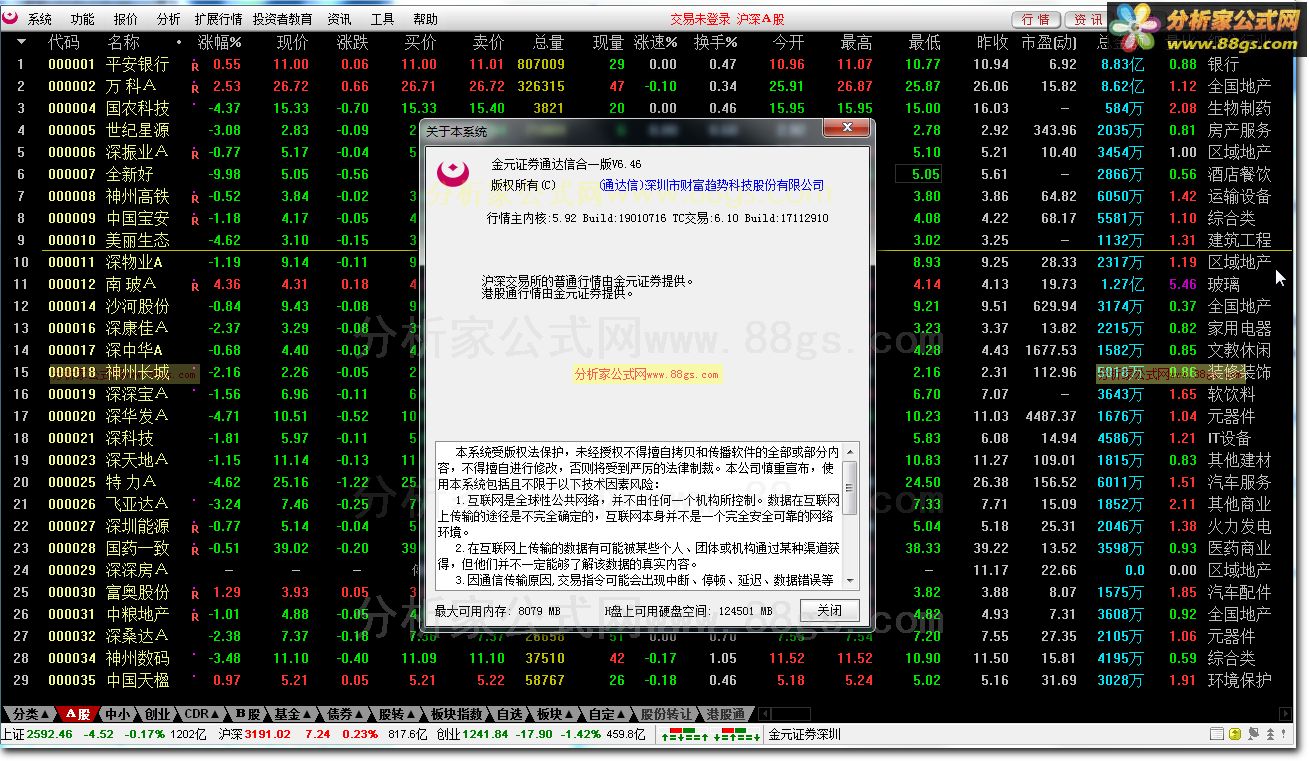Switch to the 股份转让 tab
This screenshot has height=761, width=1309.
coord(666,714)
